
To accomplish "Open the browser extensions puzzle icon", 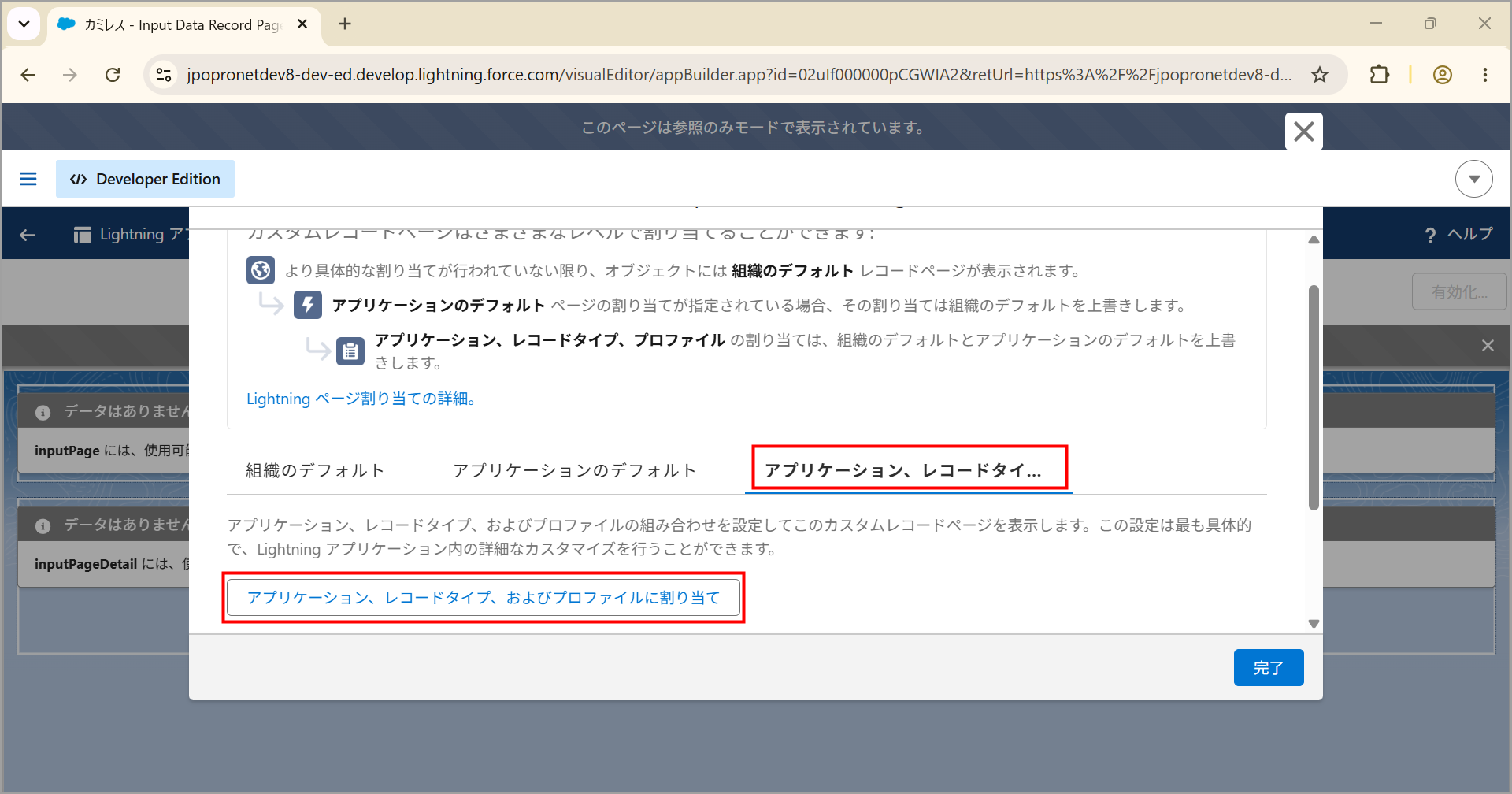I will tap(1379, 75).
